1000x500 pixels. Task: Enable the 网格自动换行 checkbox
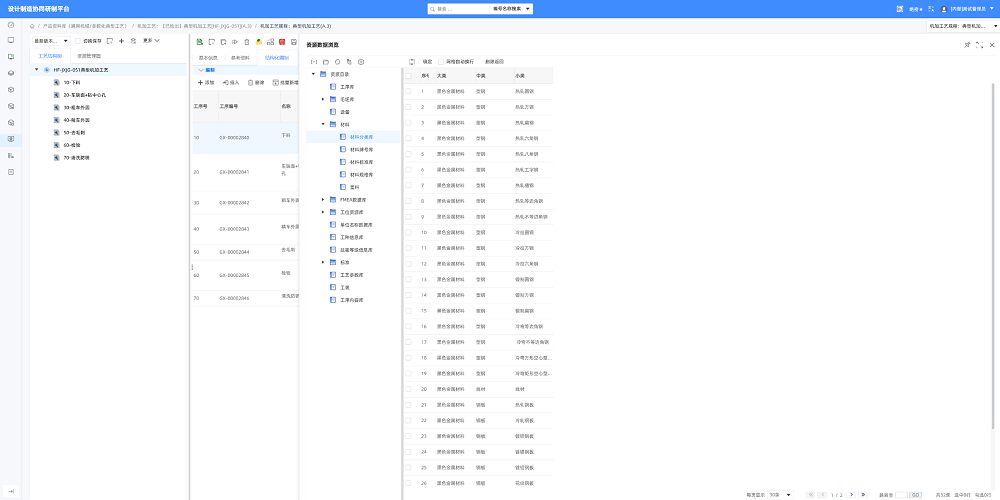[x=441, y=62]
